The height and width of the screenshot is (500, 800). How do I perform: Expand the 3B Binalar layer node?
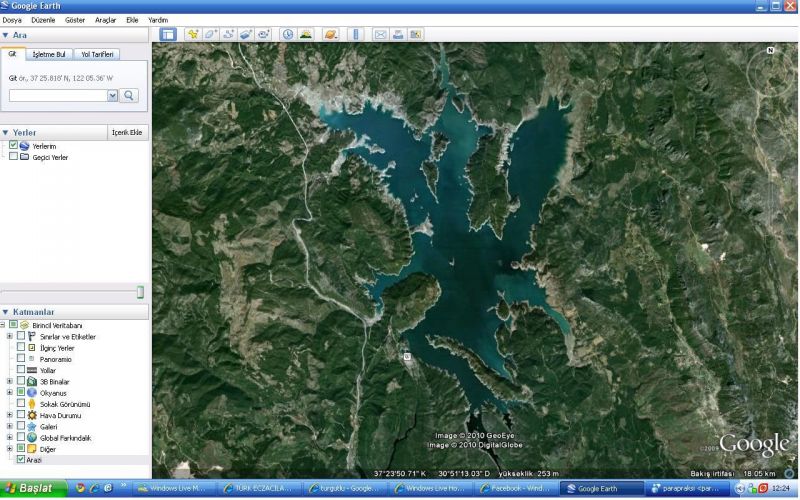[10, 382]
